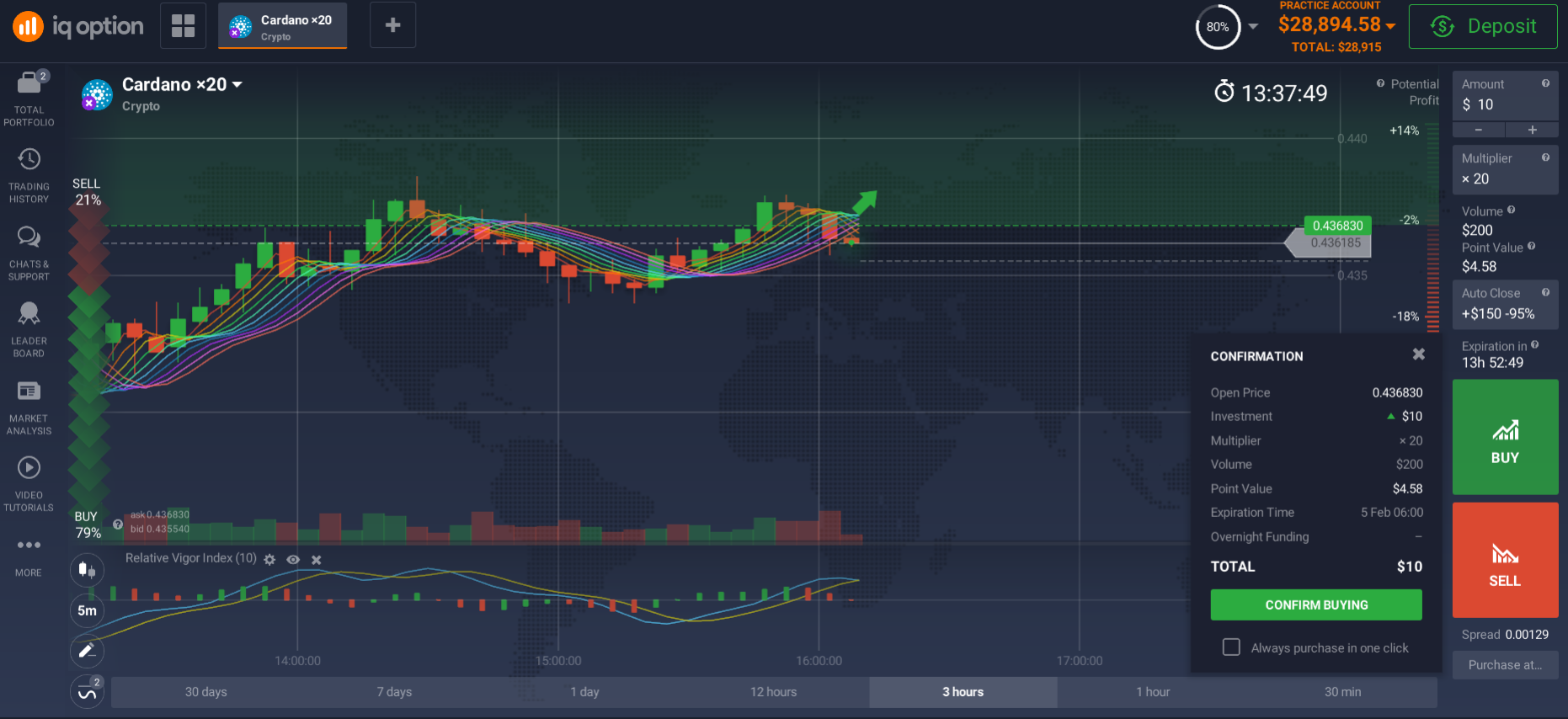Screen dimensions: 1568x719
Task: Click the red SELL button
Action: (x=1505, y=560)
